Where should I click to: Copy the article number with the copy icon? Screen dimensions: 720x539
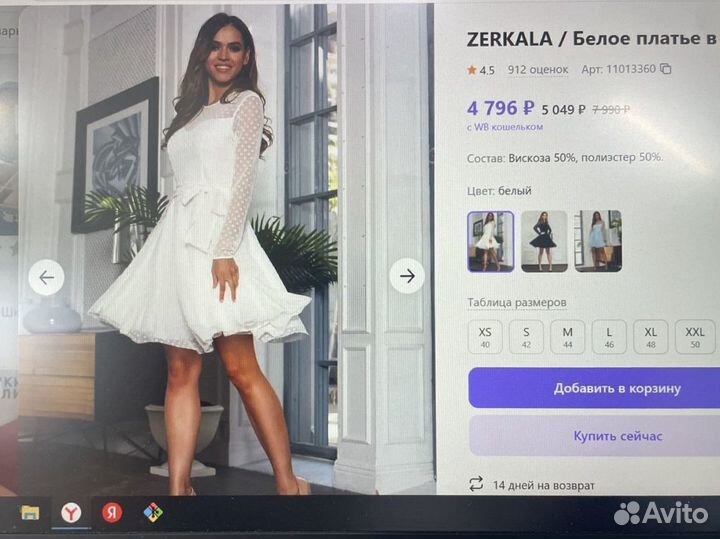point(665,69)
